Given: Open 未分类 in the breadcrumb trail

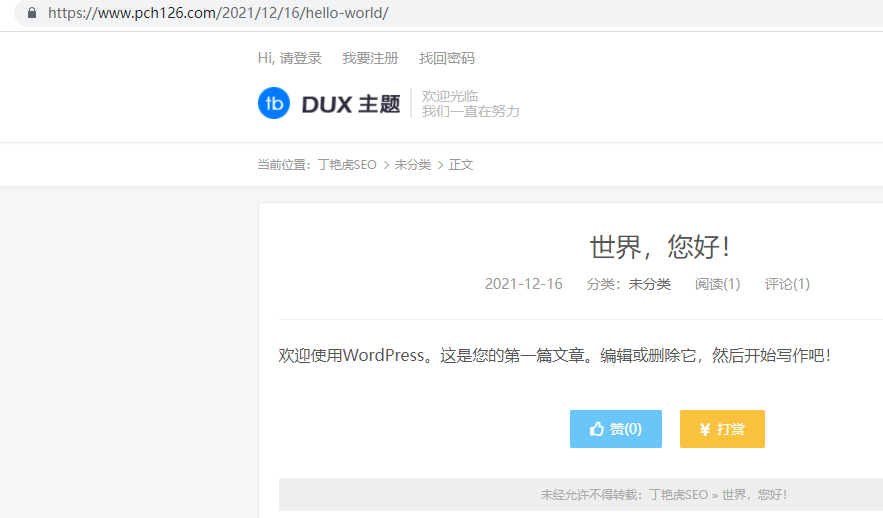Looking at the screenshot, I should click(413, 165).
